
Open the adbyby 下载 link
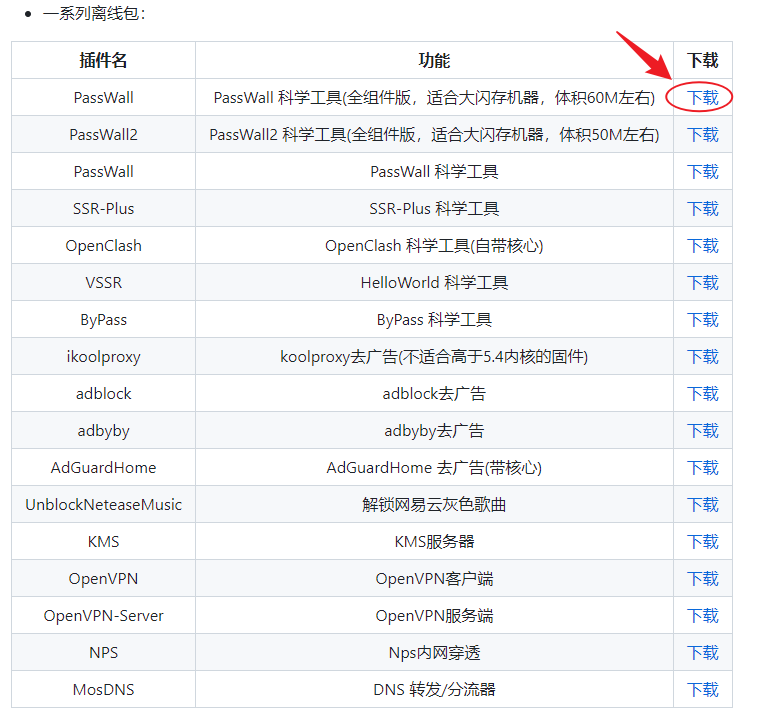click(702, 430)
